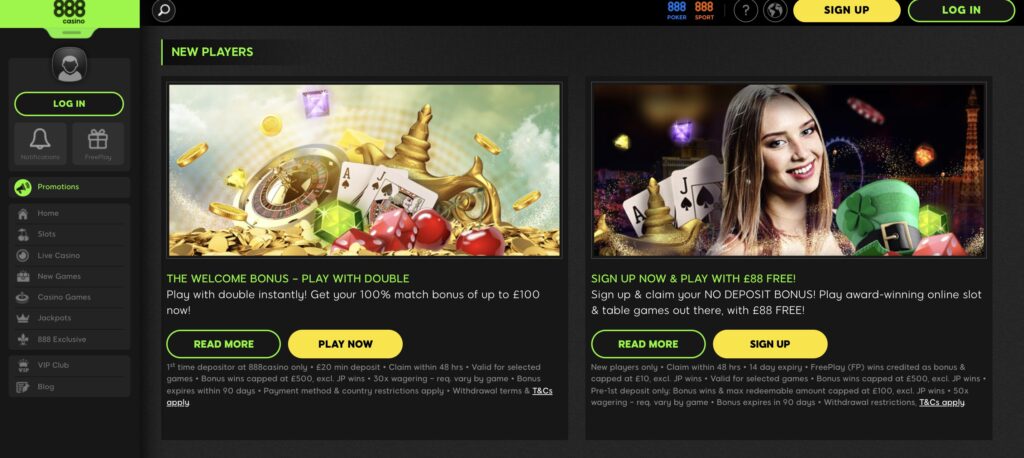Image resolution: width=1024 pixels, height=458 pixels.
Task: Open the FreePlay gift icon
Action: [x=98, y=144]
